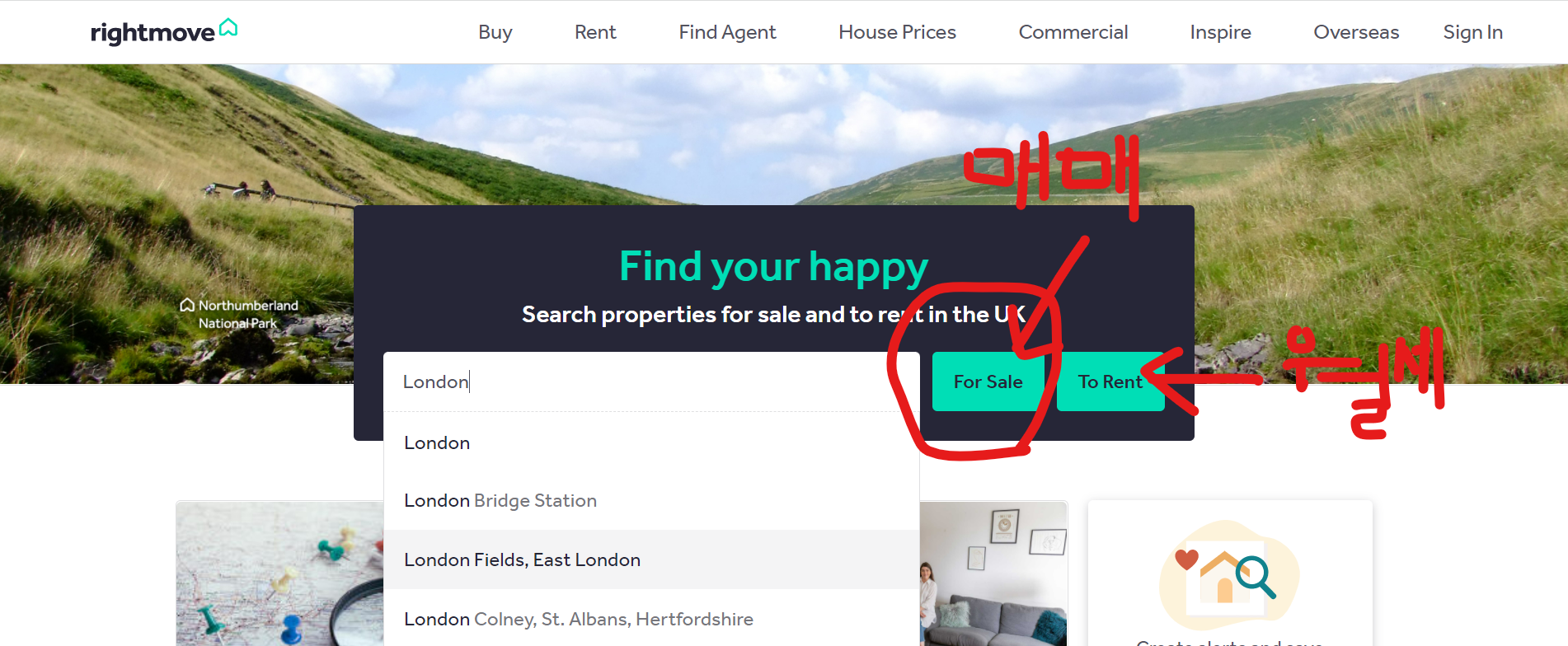The height and width of the screenshot is (646, 1568).
Task: Open the Rent menu
Action: (595, 32)
